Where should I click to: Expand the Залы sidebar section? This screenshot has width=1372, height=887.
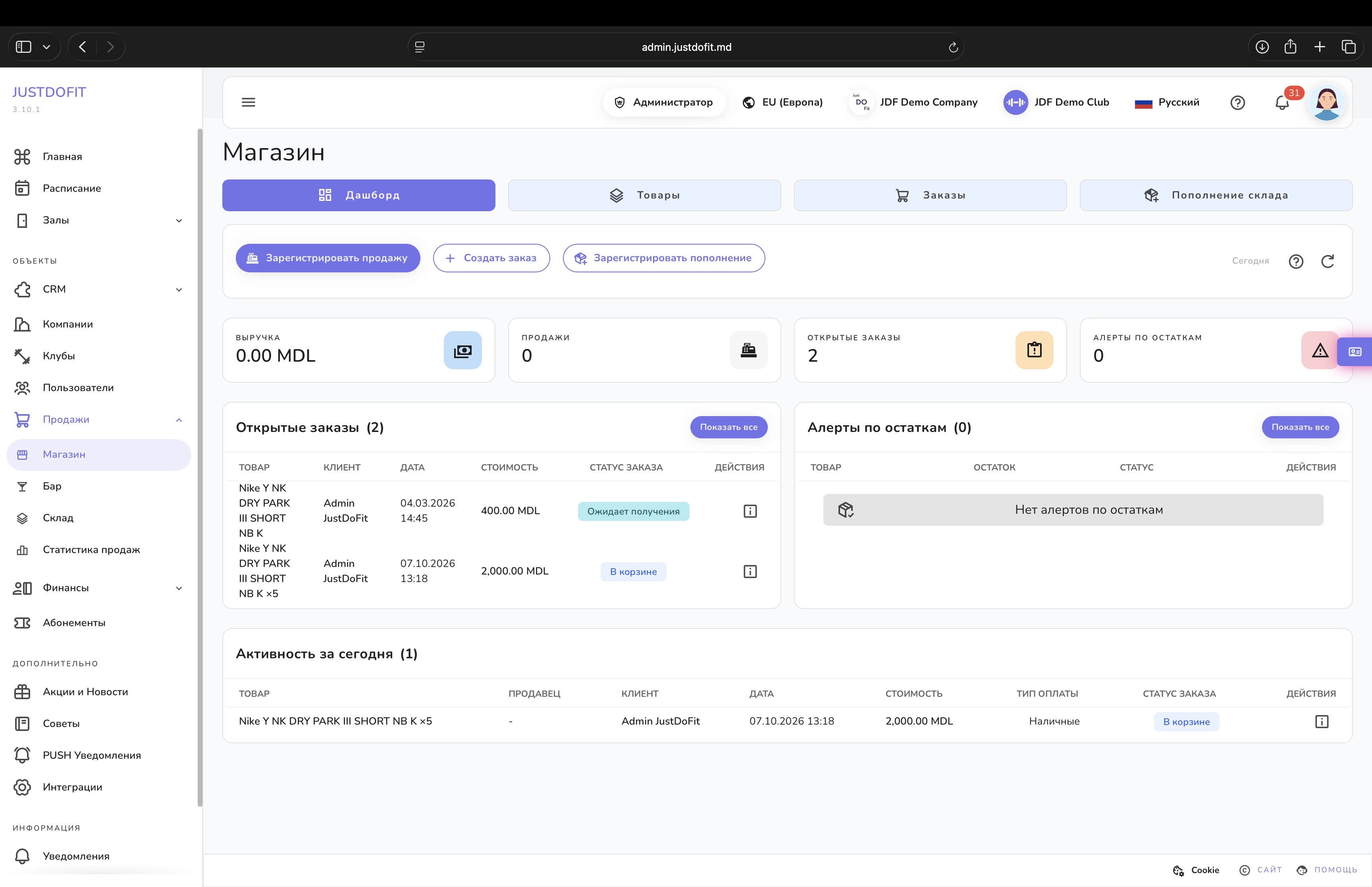tap(179, 220)
